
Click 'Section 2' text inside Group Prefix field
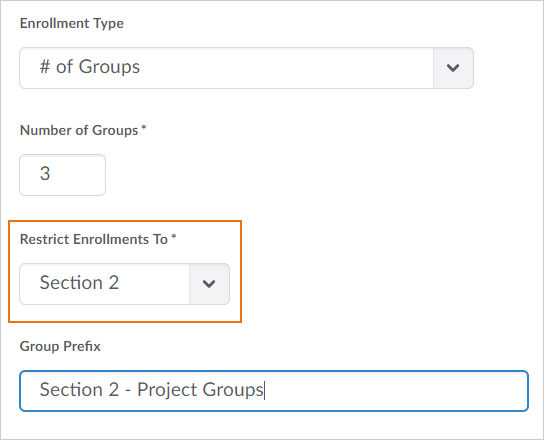(79, 389)
